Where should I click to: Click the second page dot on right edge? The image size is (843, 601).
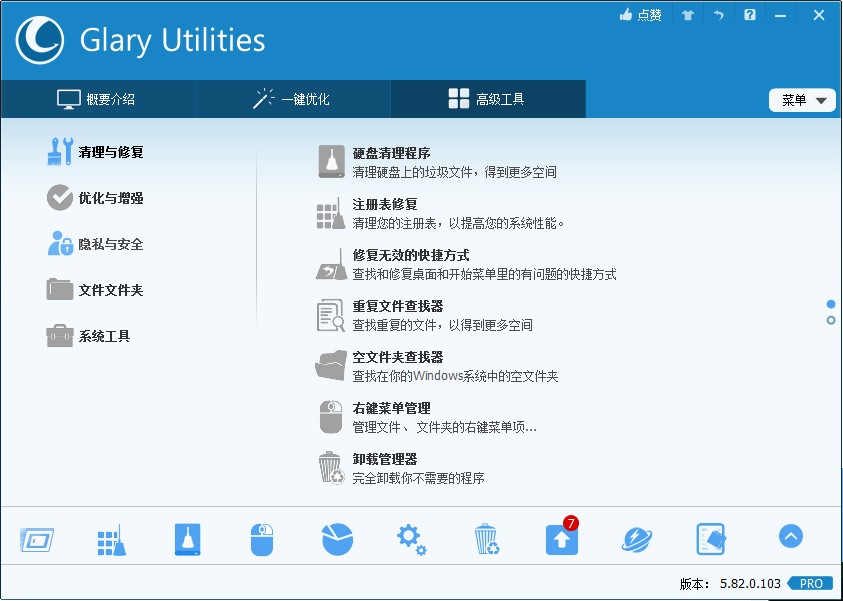(830, 318)
